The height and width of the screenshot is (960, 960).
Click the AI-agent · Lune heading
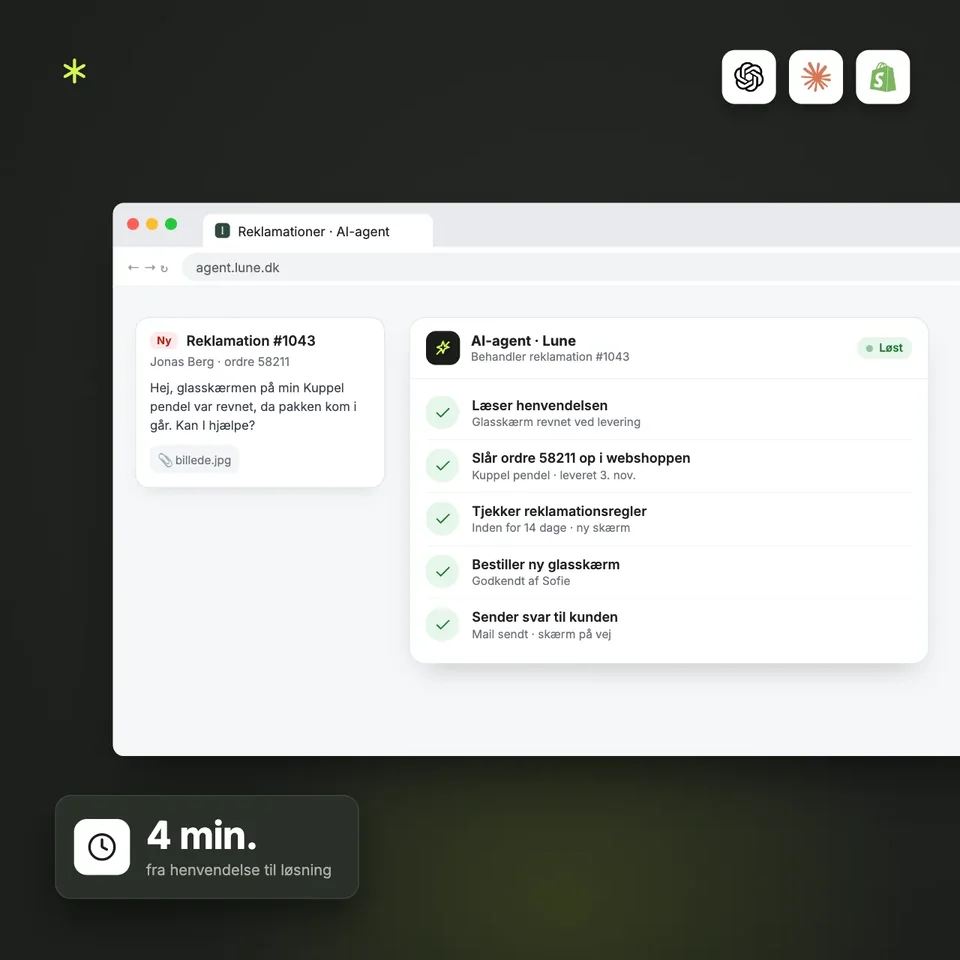[x=523, y=340]
